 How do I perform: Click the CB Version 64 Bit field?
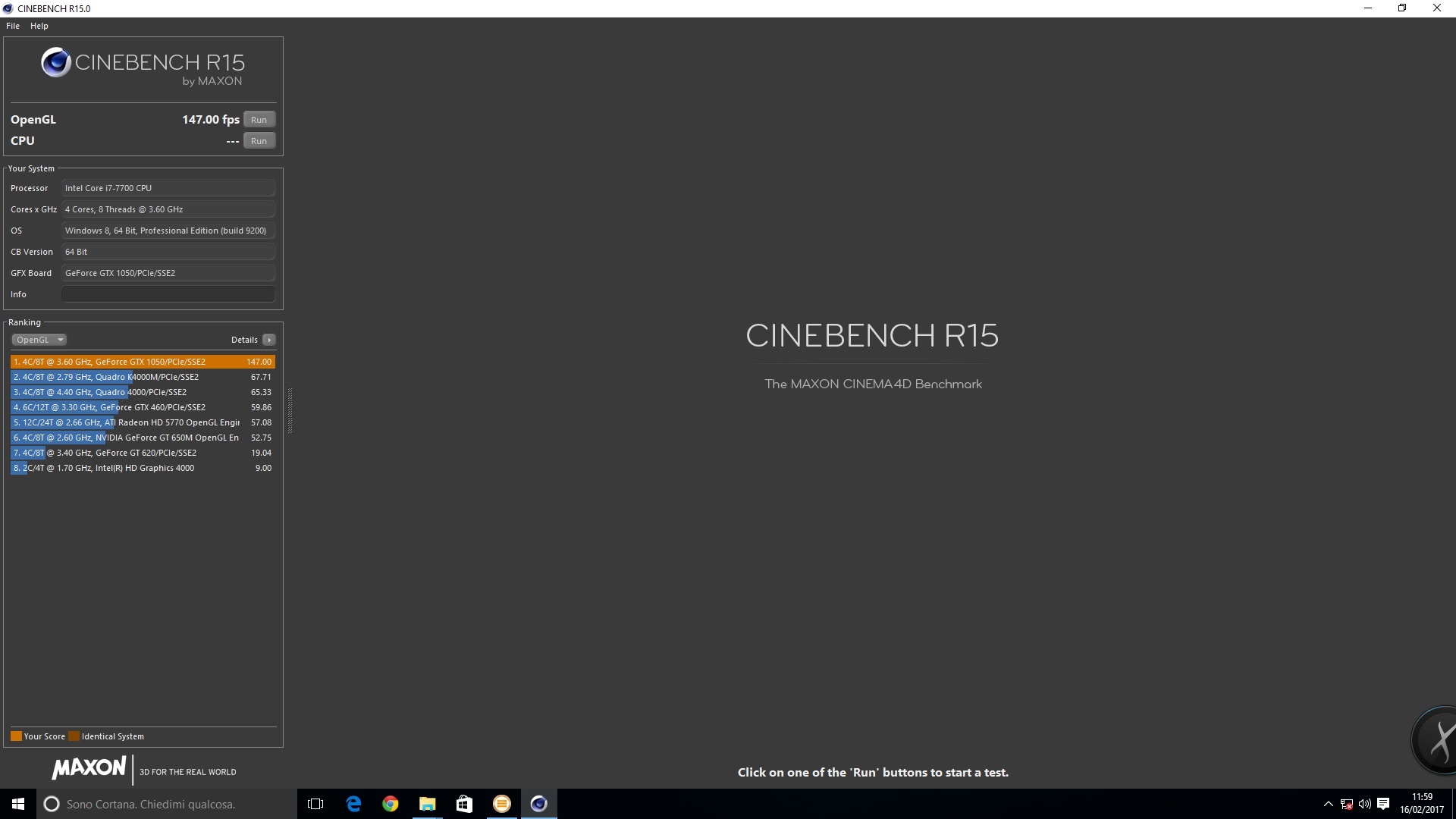pos(168,252)
